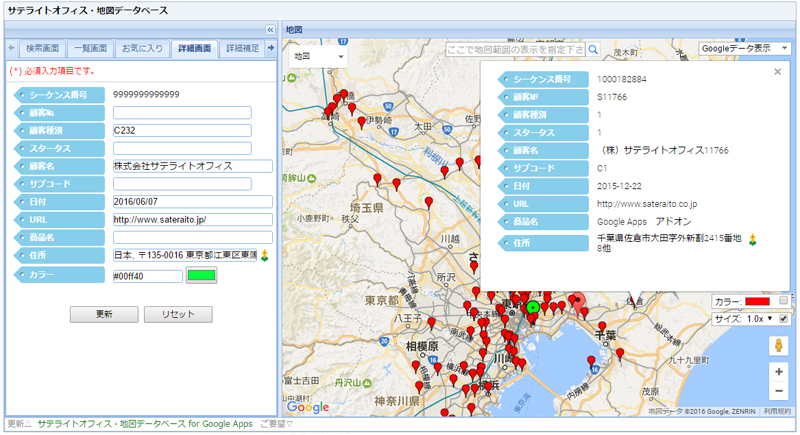Click the Google logo on the map

pyautogui.click(x=308, y=406)
